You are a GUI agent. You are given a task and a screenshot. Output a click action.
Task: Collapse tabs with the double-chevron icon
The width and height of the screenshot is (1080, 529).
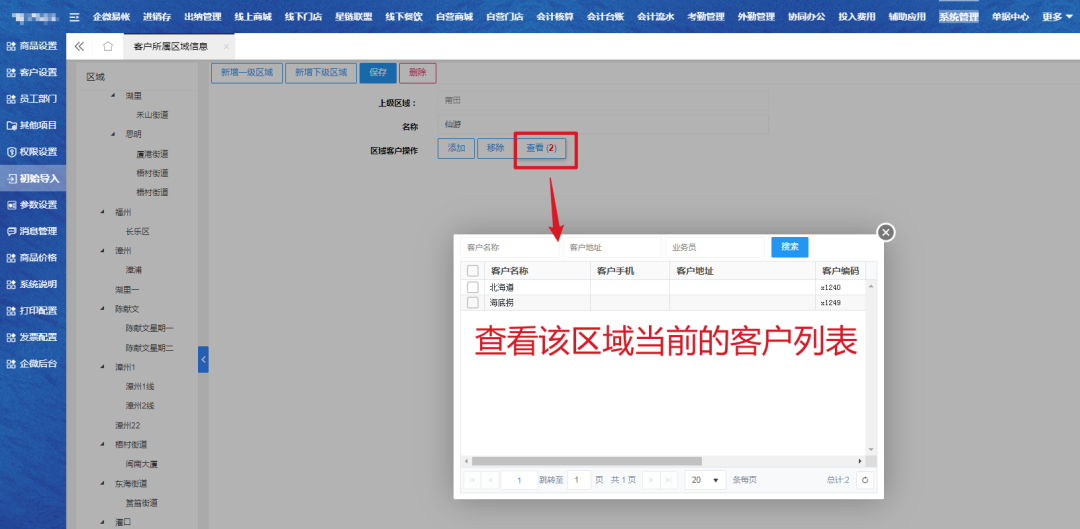tap(80, 46)
